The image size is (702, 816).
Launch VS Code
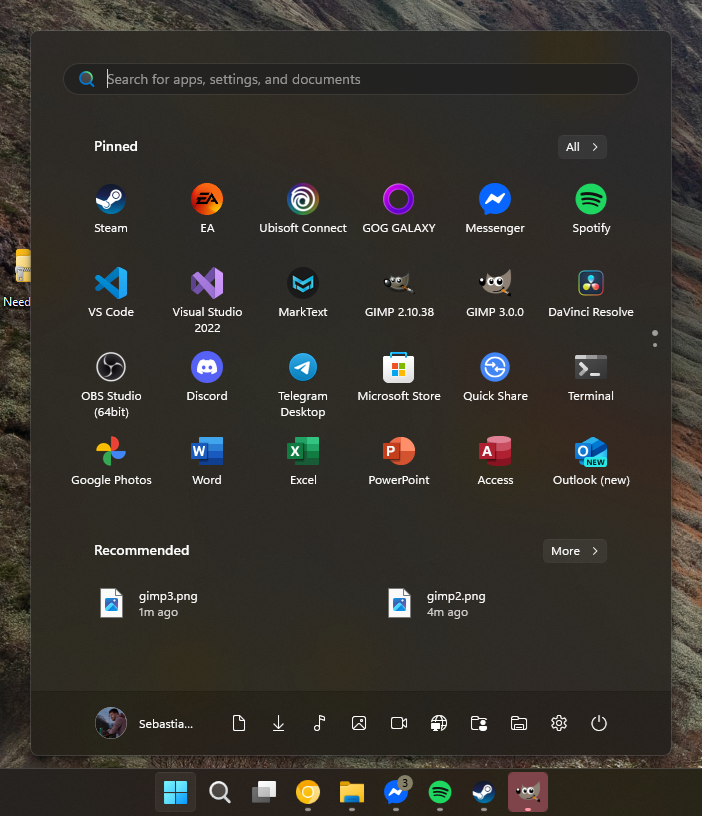110,292
